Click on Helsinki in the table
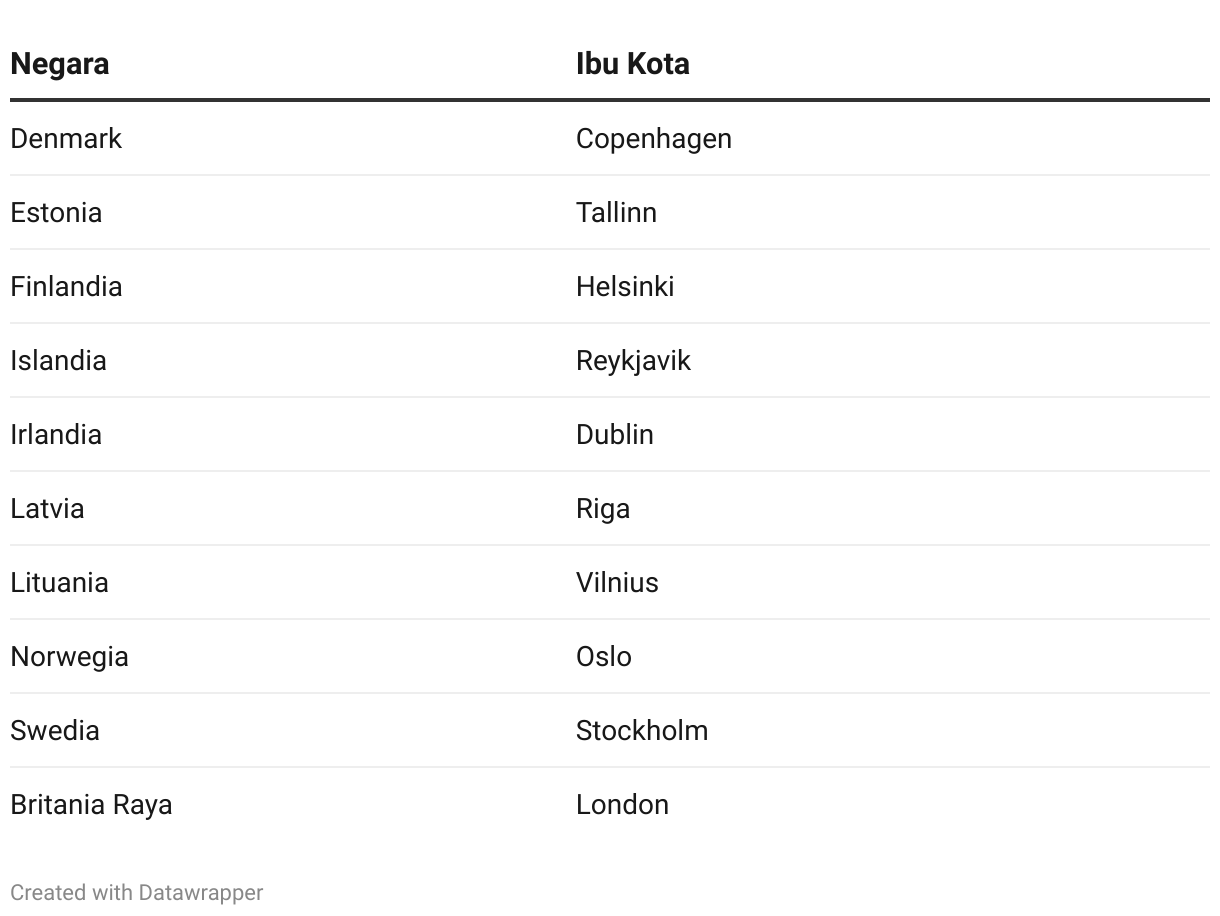 click(x=625, y=286)
